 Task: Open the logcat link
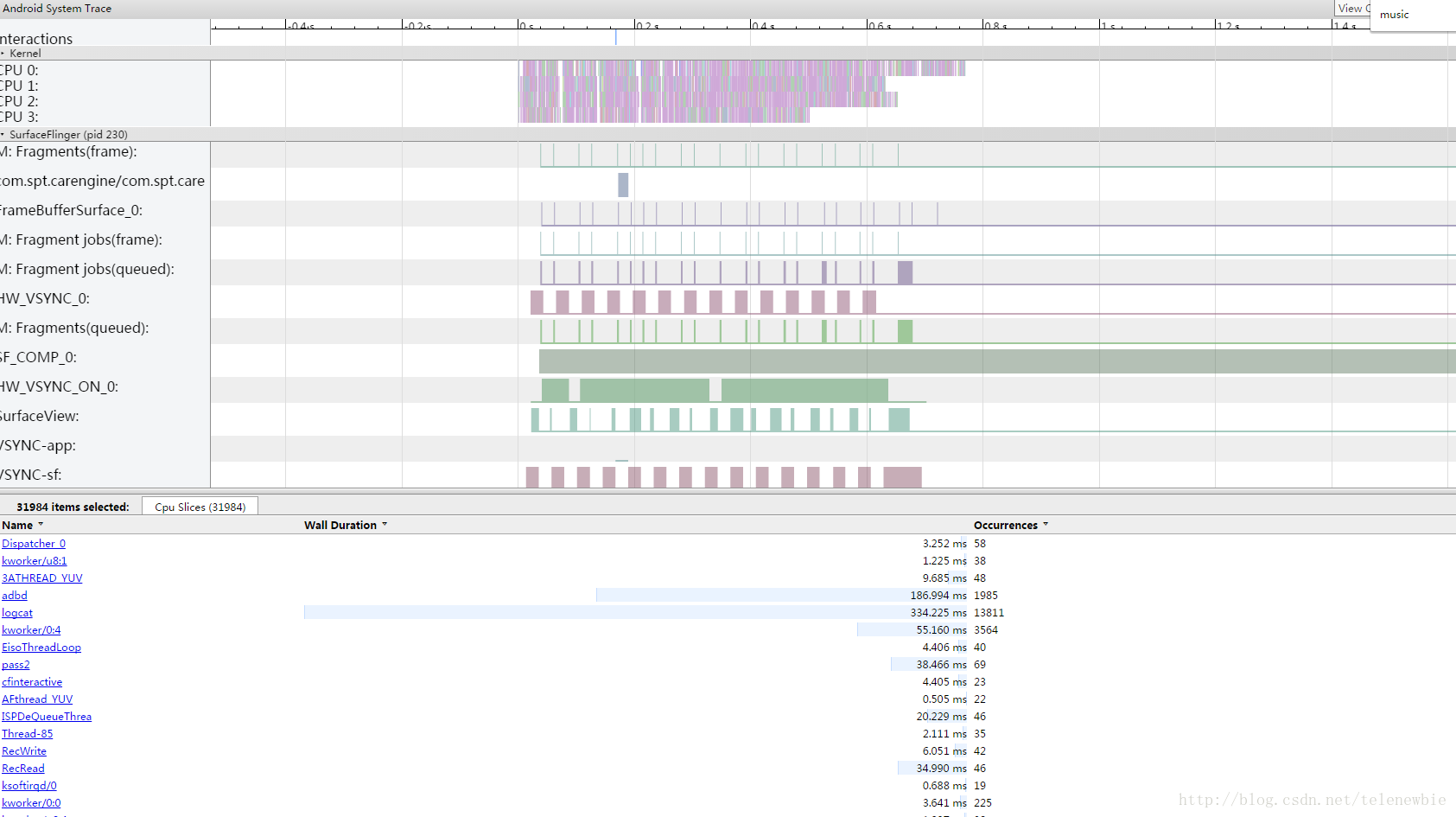click(x=17, y=613)
